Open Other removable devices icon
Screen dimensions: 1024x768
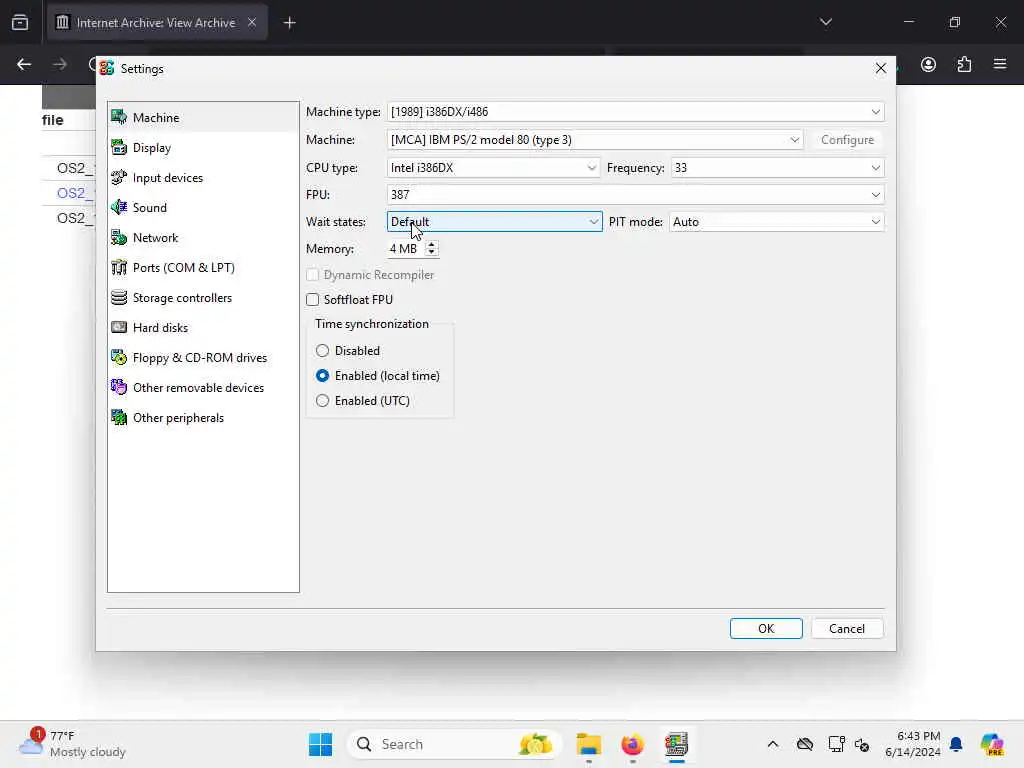point(119,388)
